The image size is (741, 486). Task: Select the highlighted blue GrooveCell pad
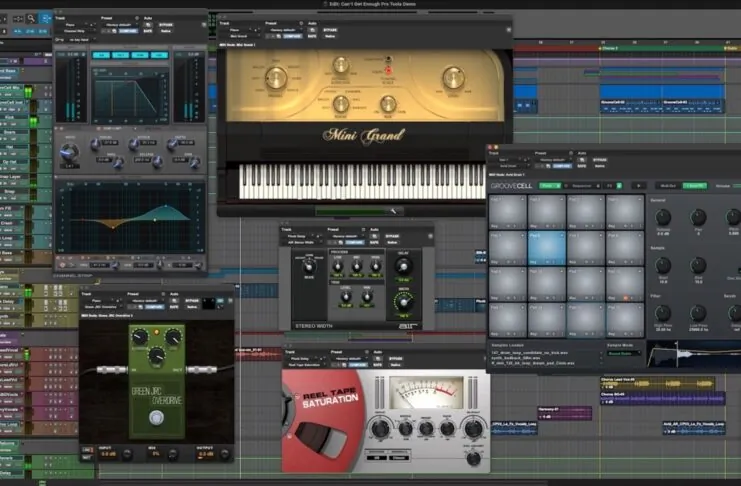548,247
